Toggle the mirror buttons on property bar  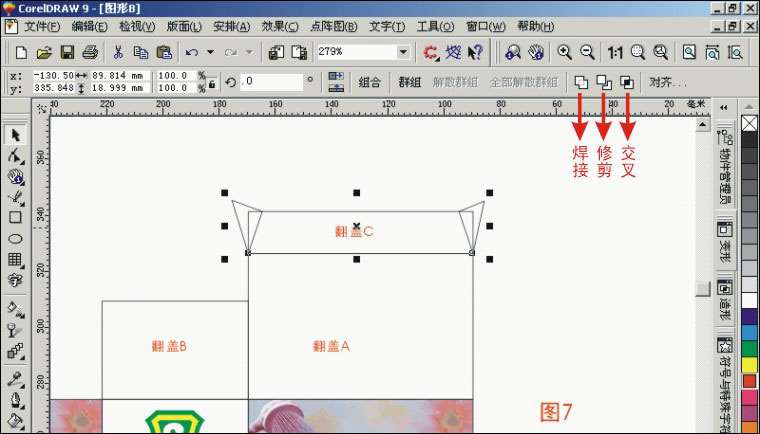coord(336,82)
